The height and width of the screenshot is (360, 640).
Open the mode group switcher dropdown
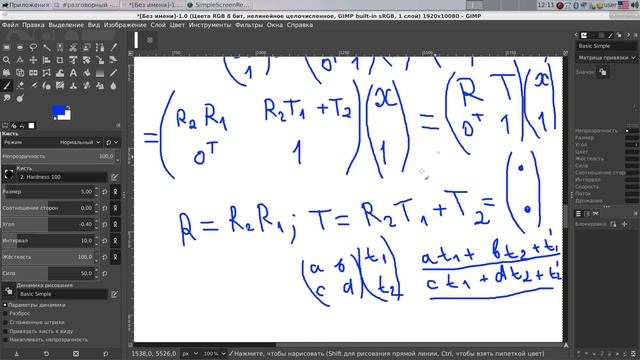point(112,142)
